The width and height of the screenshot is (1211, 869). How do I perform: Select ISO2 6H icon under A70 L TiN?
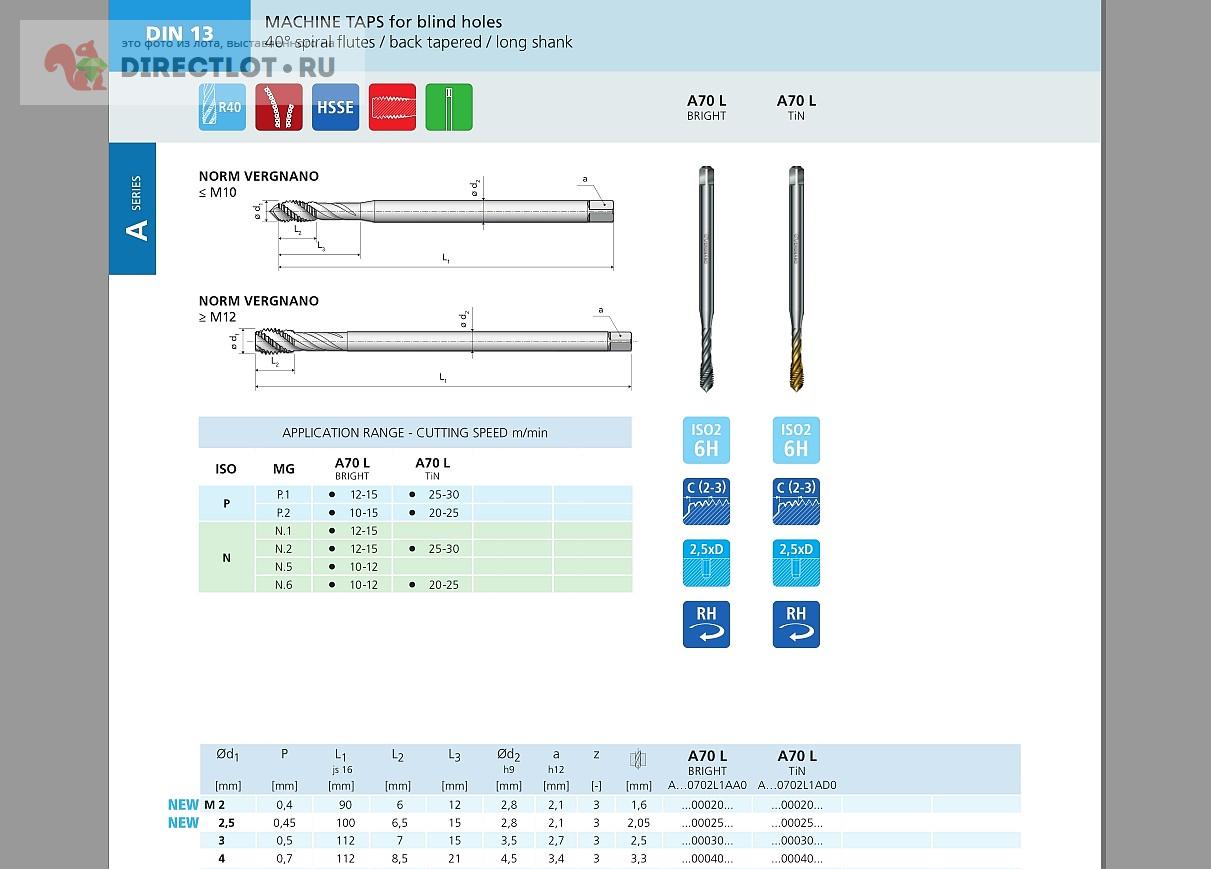(x=796, y=440)
